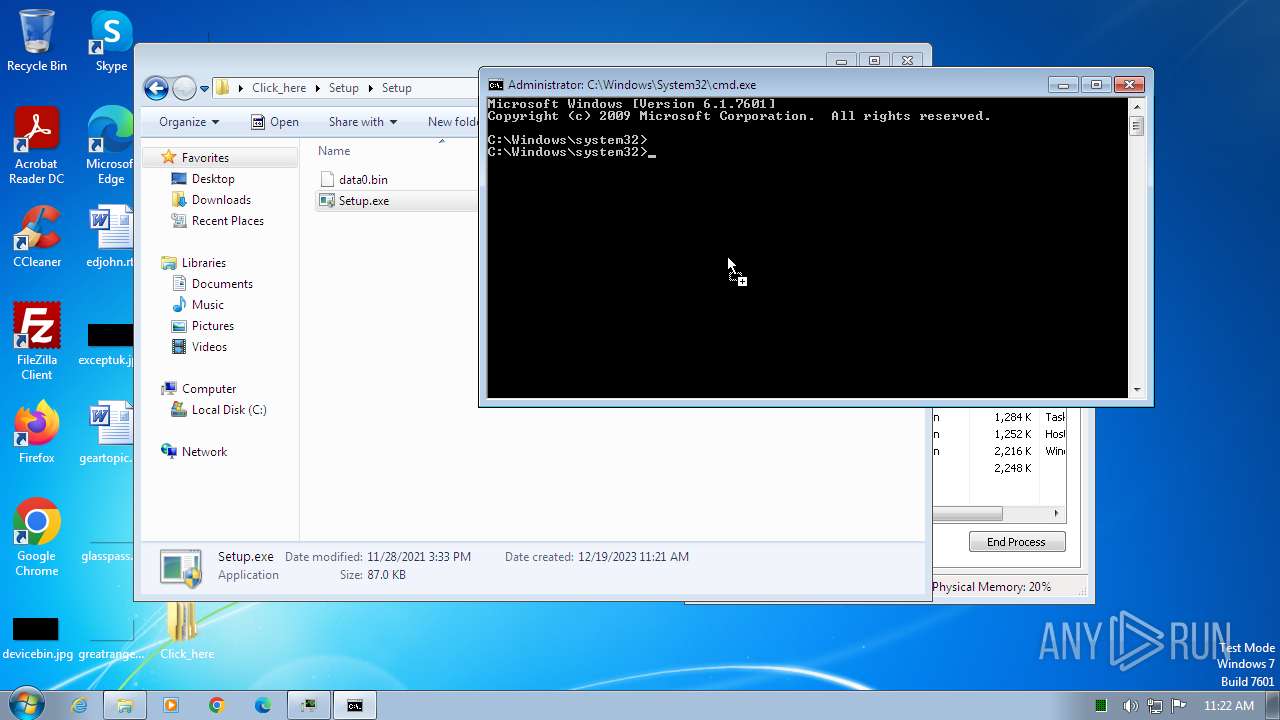Open Acrobat Reader DC desktop shortcut
Viewport: 1280px width, 720px height.
(x=37, y=145)
